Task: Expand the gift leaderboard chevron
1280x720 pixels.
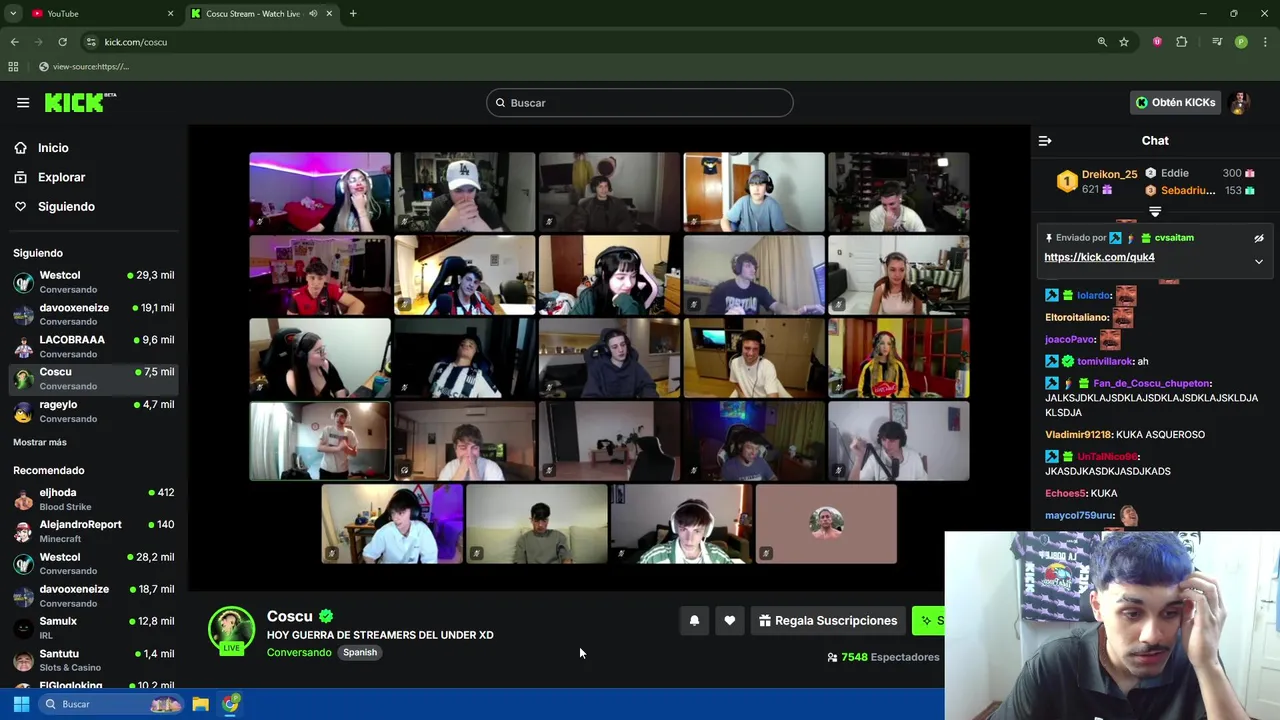Action: (1155, 212)
